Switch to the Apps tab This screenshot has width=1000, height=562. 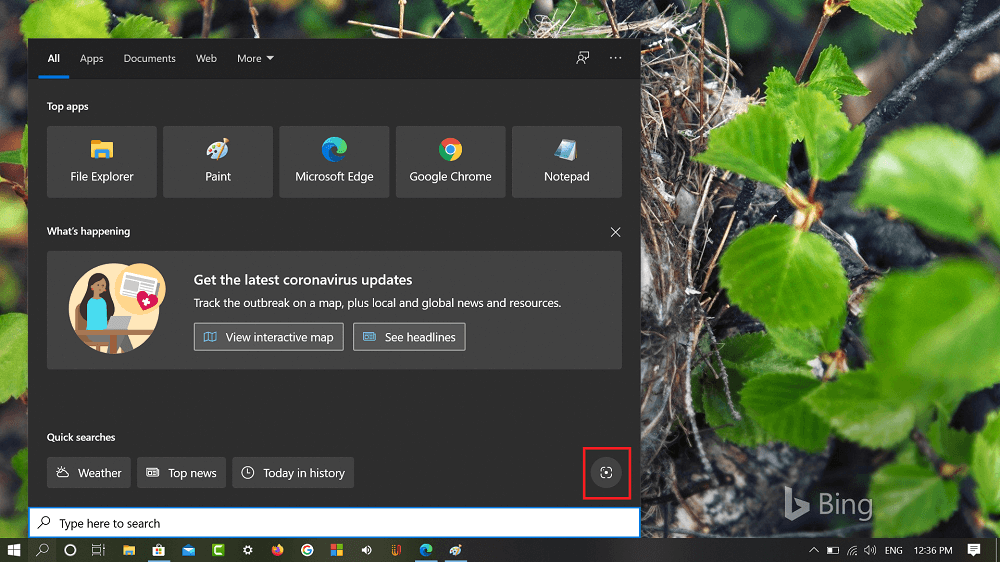pos(91,58)
